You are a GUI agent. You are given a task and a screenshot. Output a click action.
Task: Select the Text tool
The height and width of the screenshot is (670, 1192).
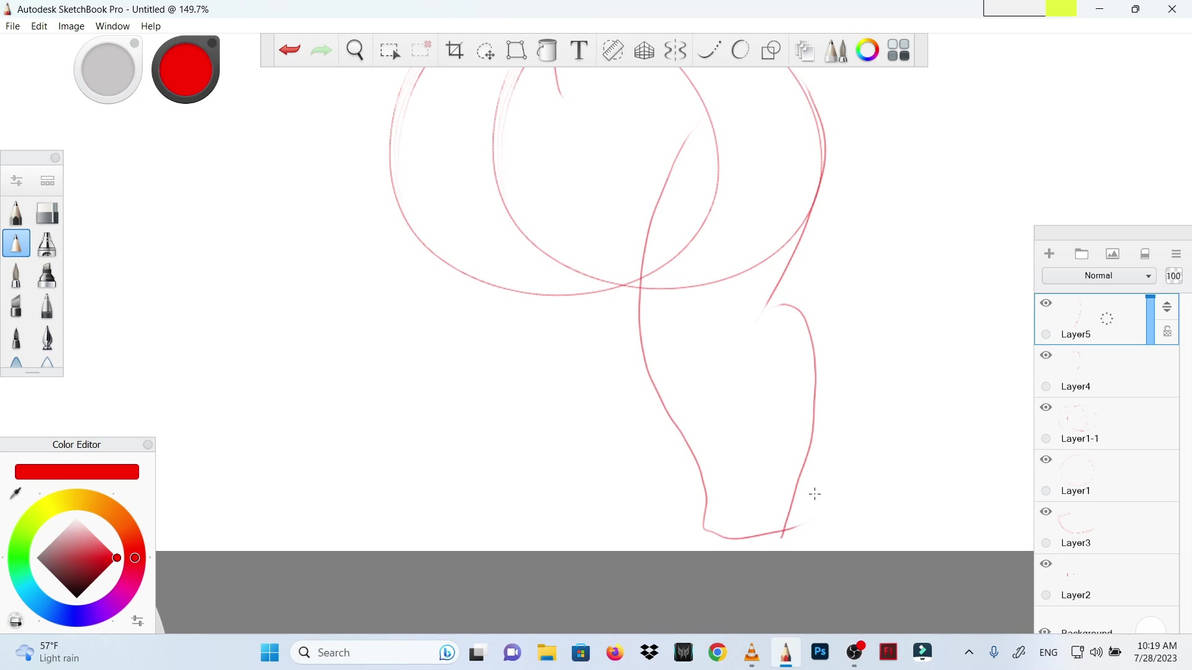pyautogui.click(x=579, y=50)
